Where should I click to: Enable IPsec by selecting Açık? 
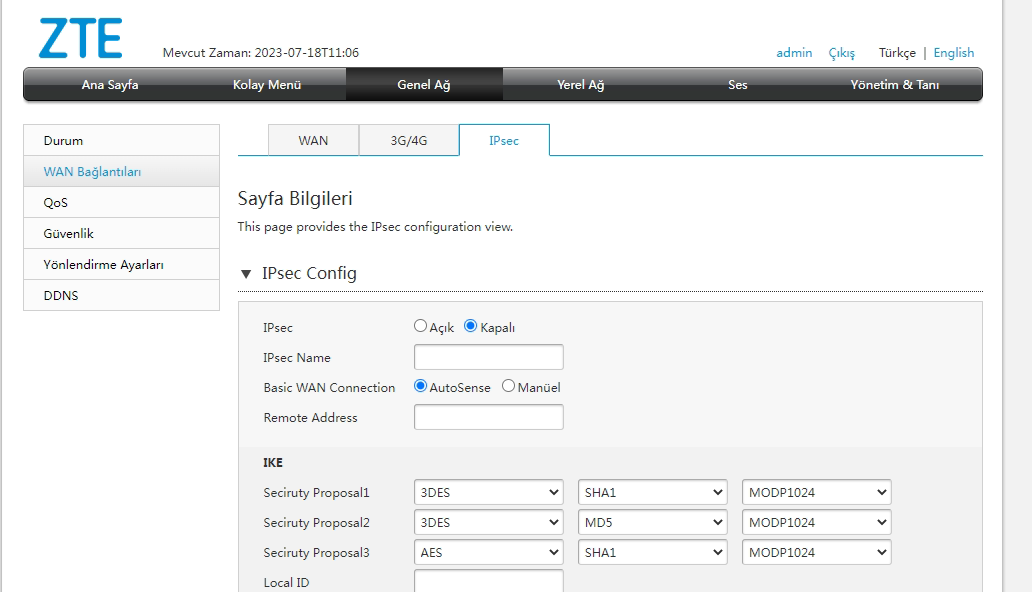[x=420, y=325]
